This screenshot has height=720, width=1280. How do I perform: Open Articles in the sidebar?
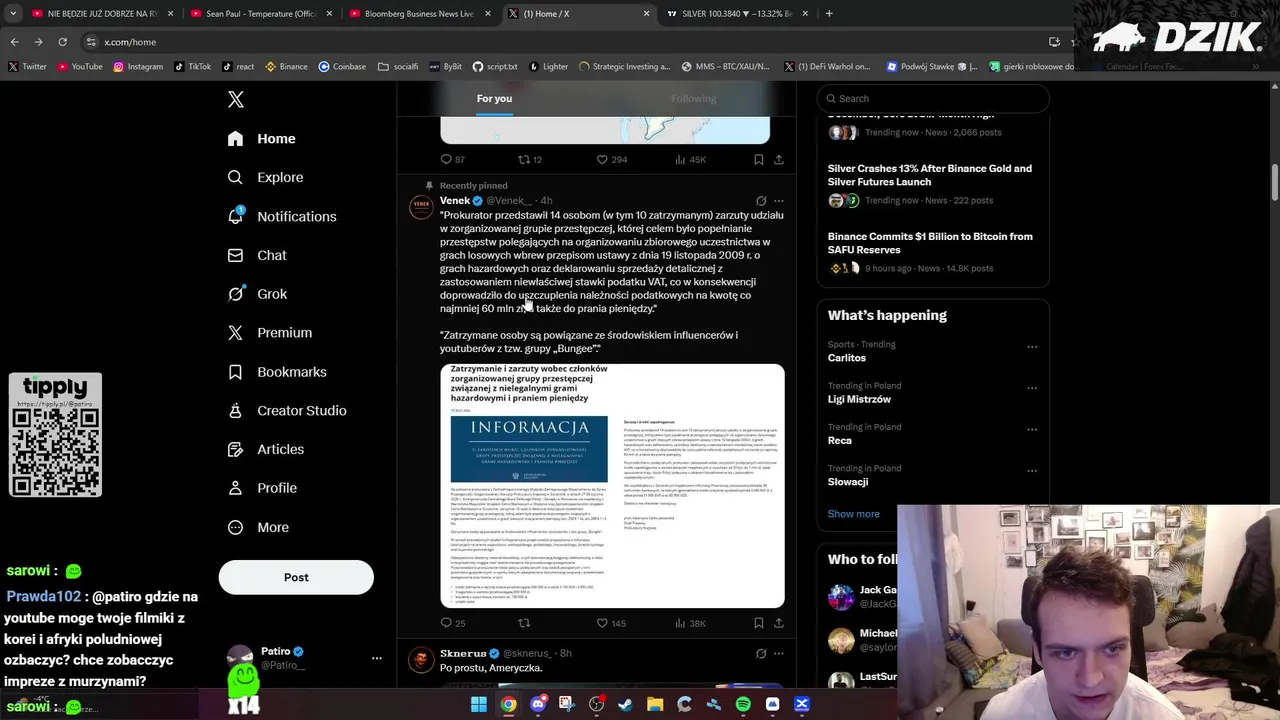266,449
